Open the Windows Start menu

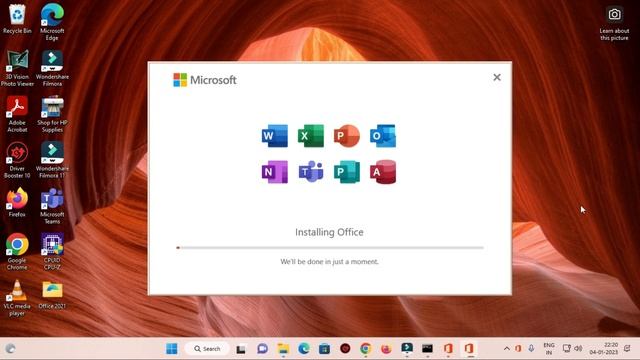point(172,349)
